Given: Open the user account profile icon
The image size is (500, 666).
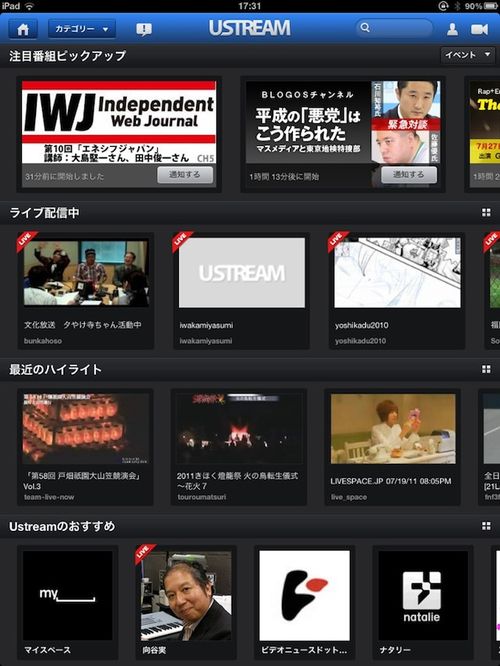Looking at the screenshot, I should click(x=452, y=29).
